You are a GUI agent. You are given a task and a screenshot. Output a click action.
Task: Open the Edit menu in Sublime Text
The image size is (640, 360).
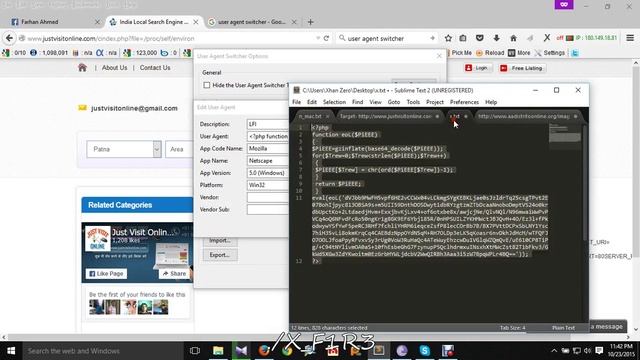(x=312, y=102)
